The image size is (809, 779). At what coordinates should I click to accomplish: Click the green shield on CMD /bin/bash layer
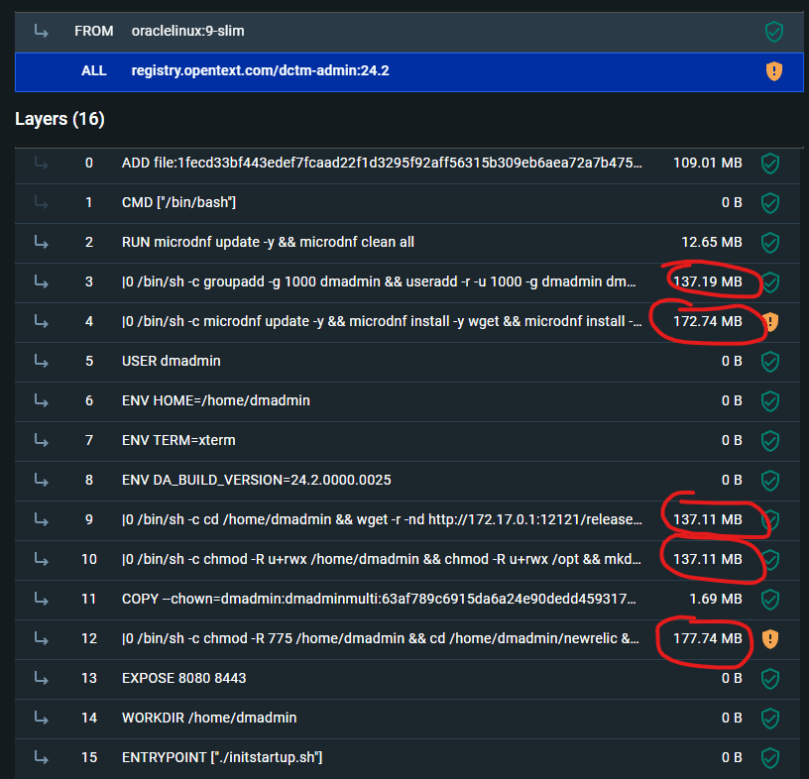click(x=770, y=203)
